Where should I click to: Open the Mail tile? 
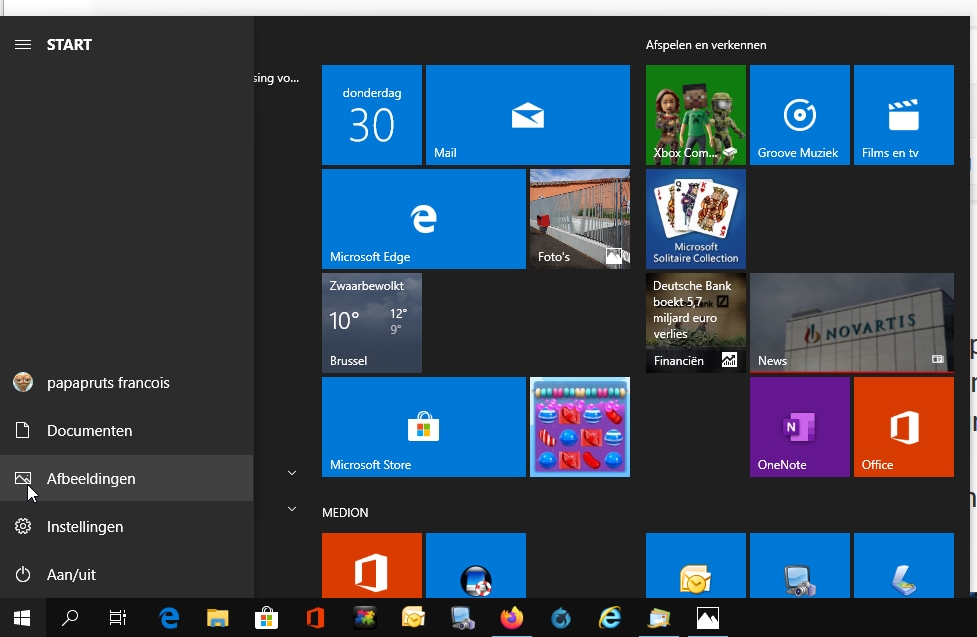tap(527, 115)
